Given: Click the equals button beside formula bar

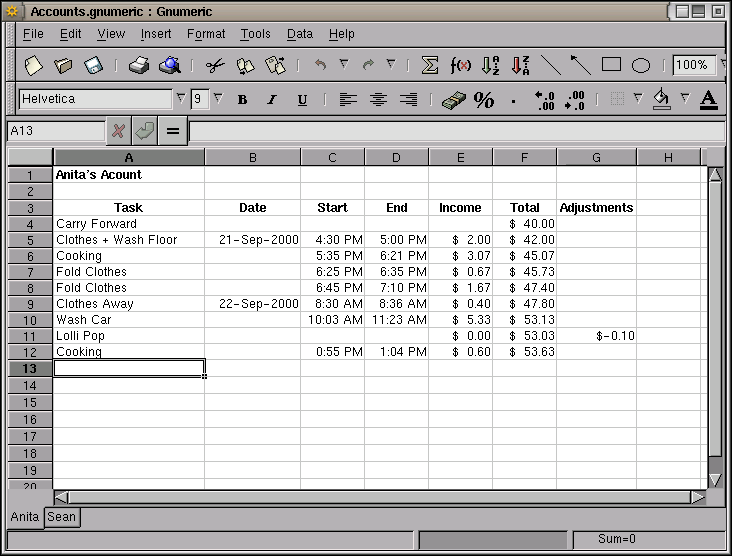Looking at the screenshot, I should point(172,132).
